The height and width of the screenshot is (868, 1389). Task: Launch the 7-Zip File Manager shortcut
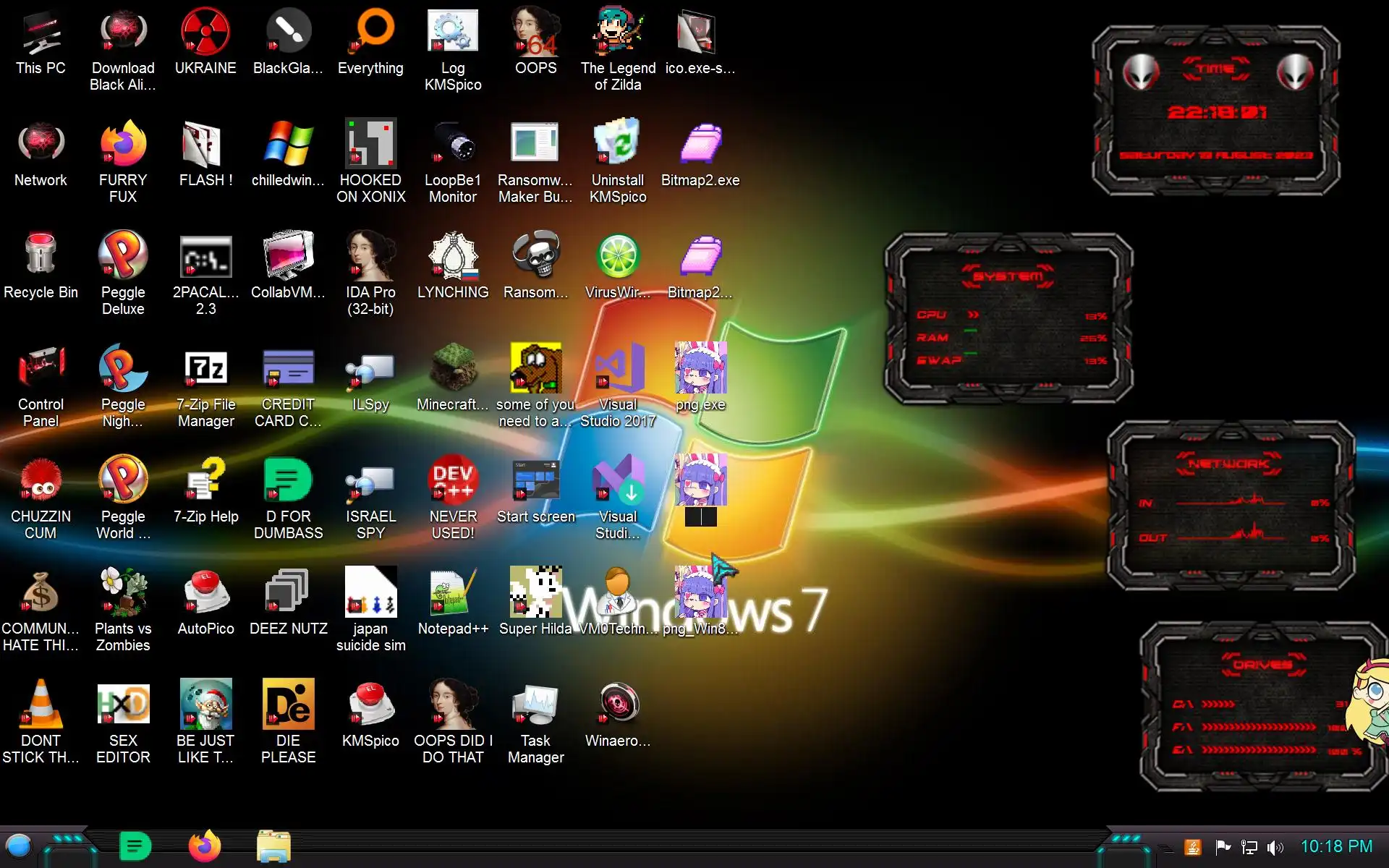point(205,367)
